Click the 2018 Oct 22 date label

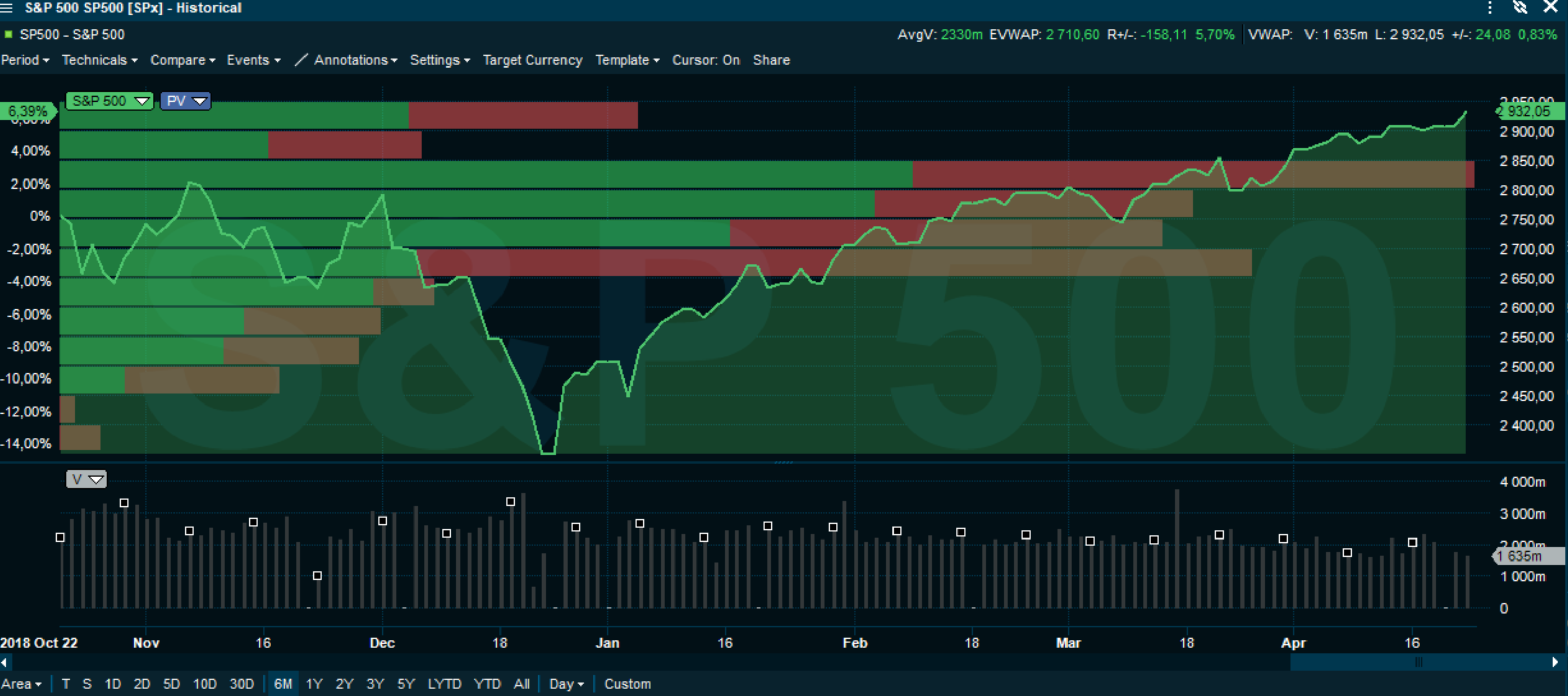click(x=39, y=643)
